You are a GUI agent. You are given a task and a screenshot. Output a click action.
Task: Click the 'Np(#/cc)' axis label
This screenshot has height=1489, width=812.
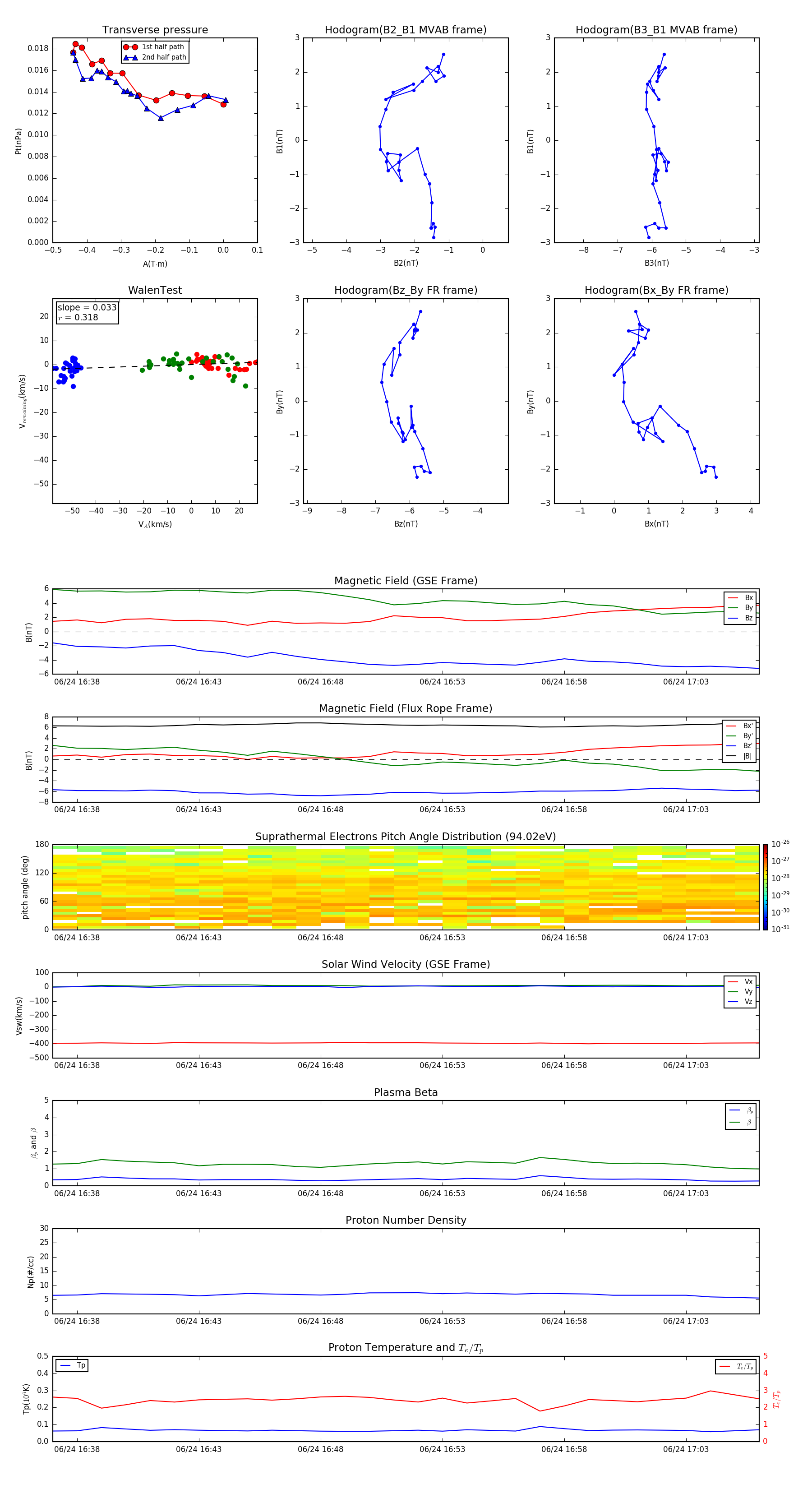[x=31, y=1272]
